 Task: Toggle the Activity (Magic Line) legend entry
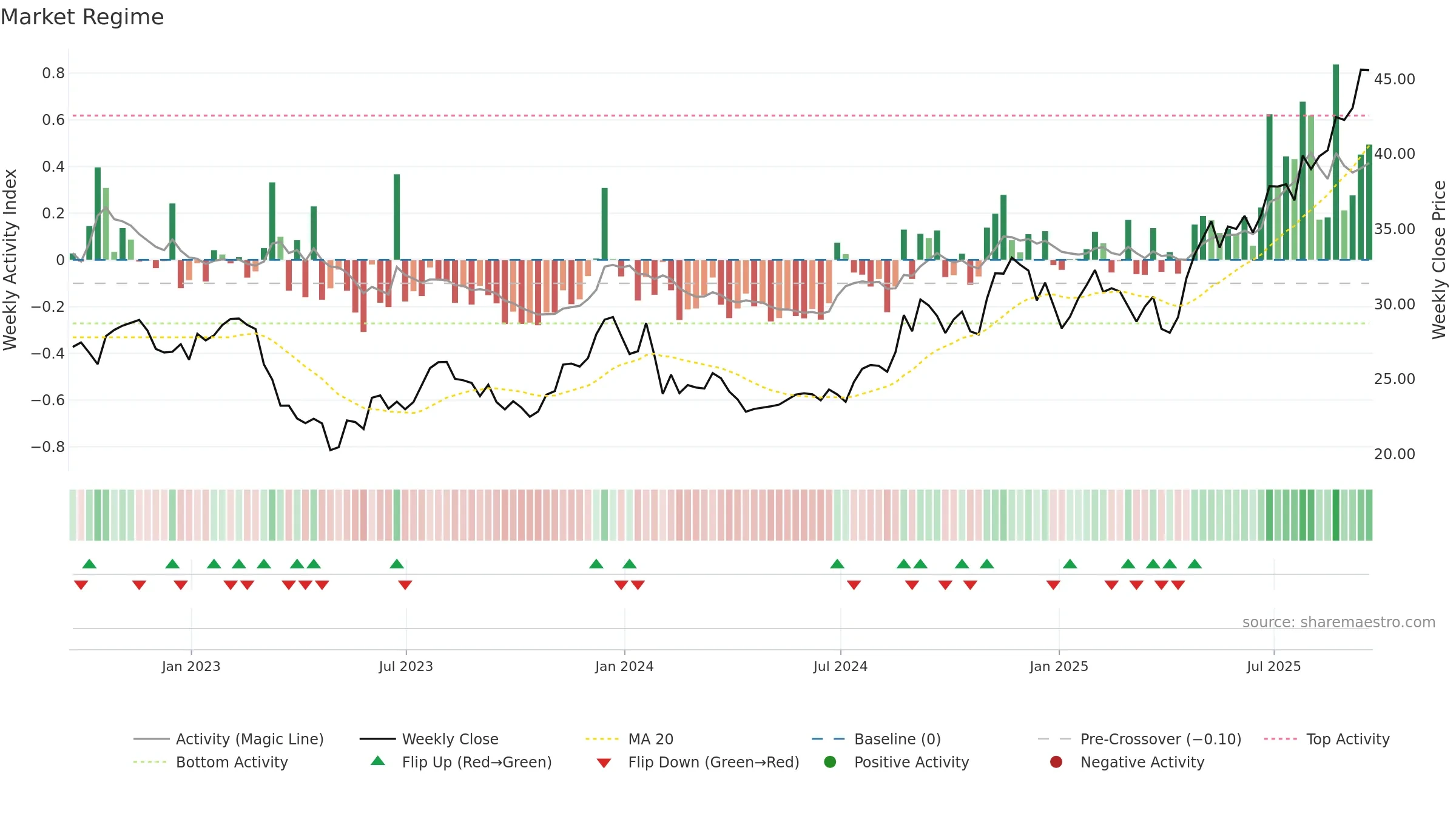pos(229,739)
